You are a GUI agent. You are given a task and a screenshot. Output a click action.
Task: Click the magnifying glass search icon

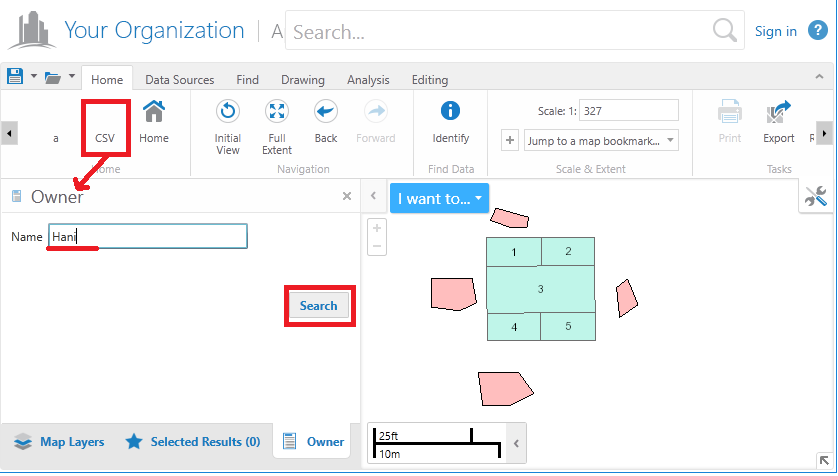[x=725, y=30]
